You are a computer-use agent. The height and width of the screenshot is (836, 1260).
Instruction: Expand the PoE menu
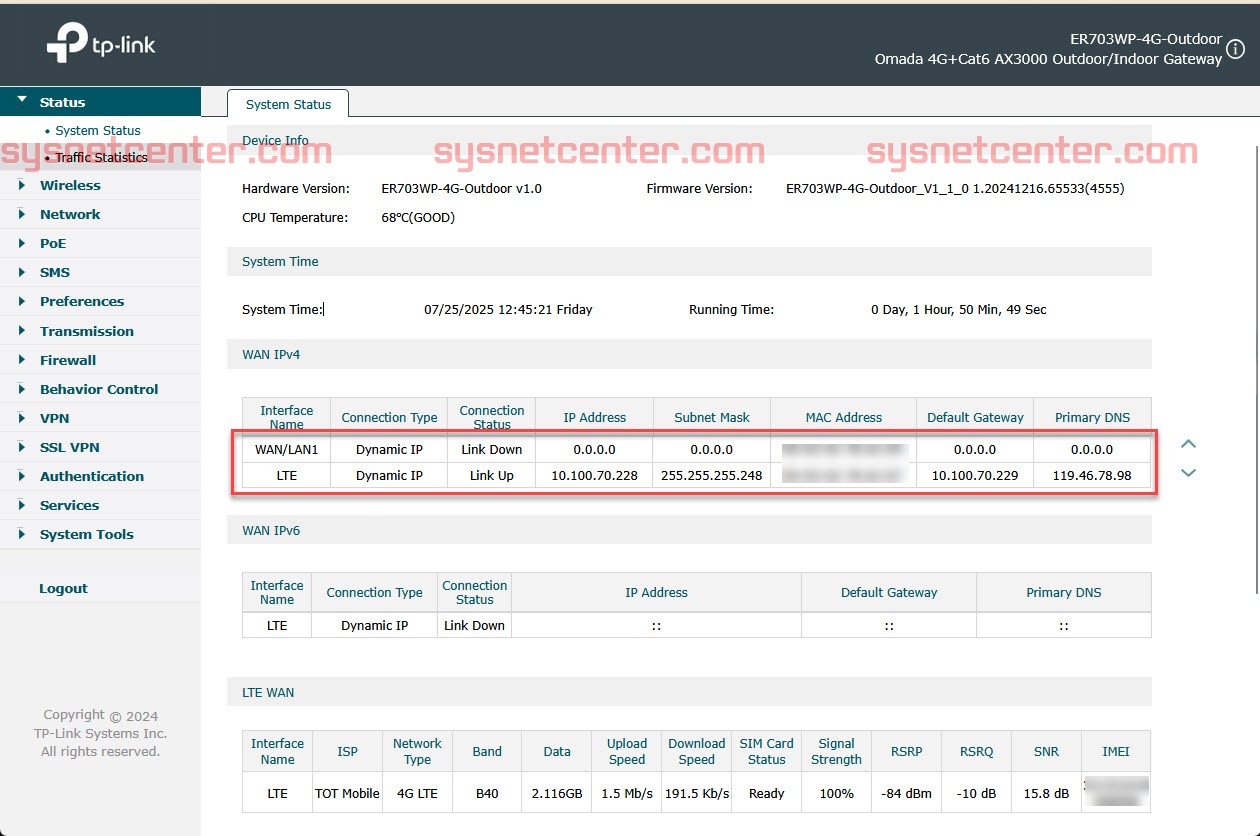[x=100, y=243]
